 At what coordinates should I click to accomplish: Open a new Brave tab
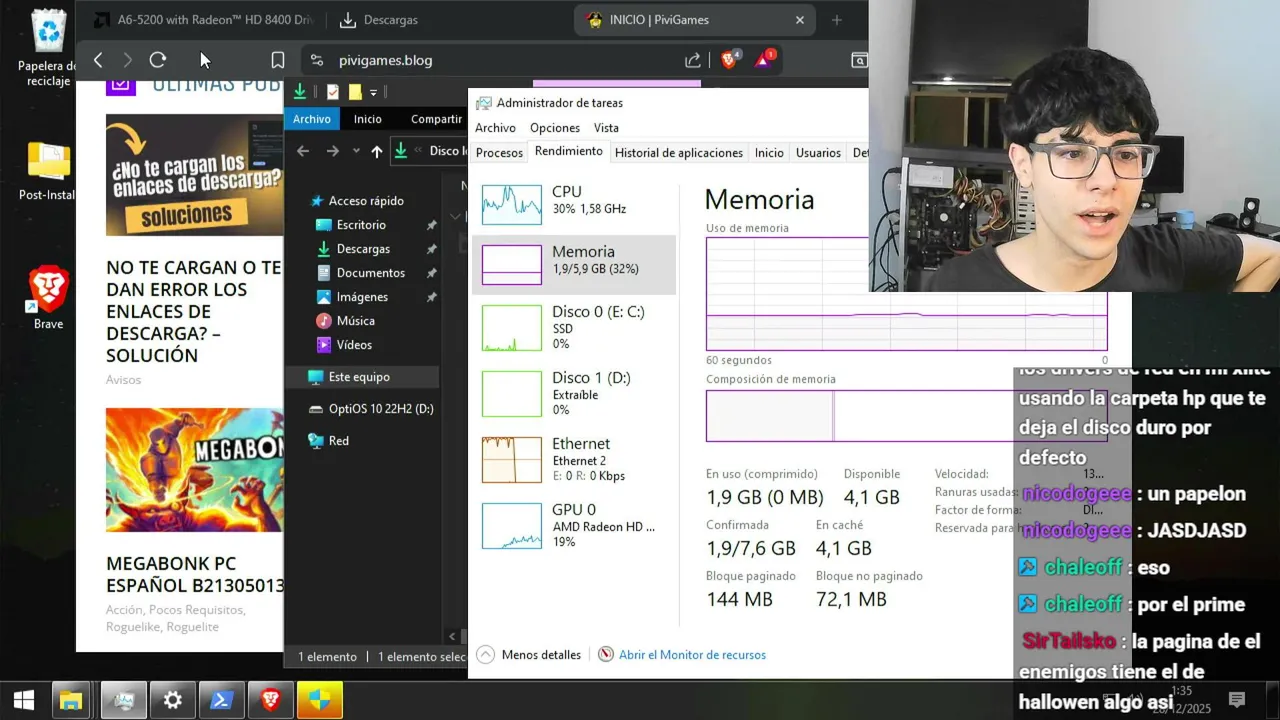tap(837, 20)
